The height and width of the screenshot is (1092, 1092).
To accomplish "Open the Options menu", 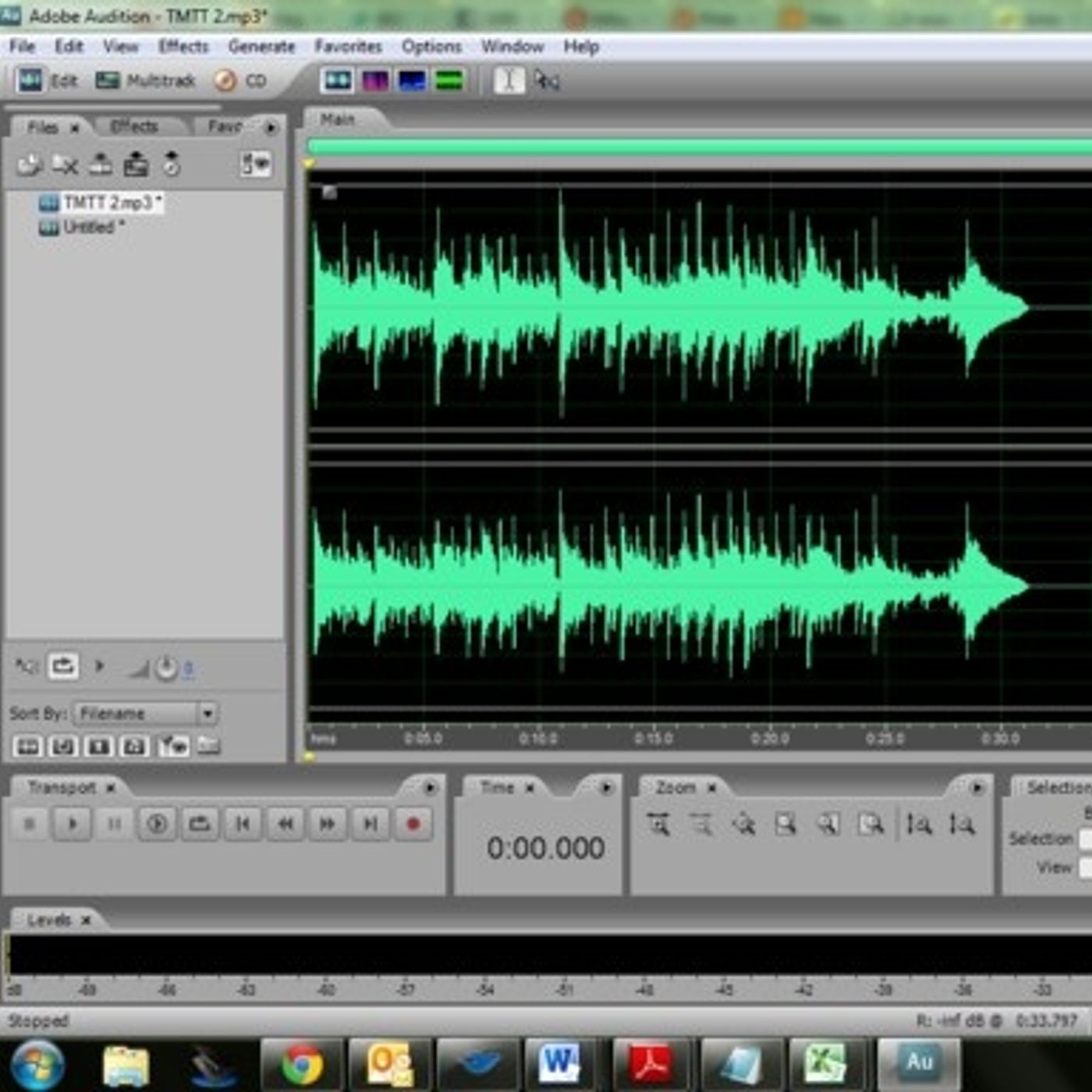I will coord(431,47).
